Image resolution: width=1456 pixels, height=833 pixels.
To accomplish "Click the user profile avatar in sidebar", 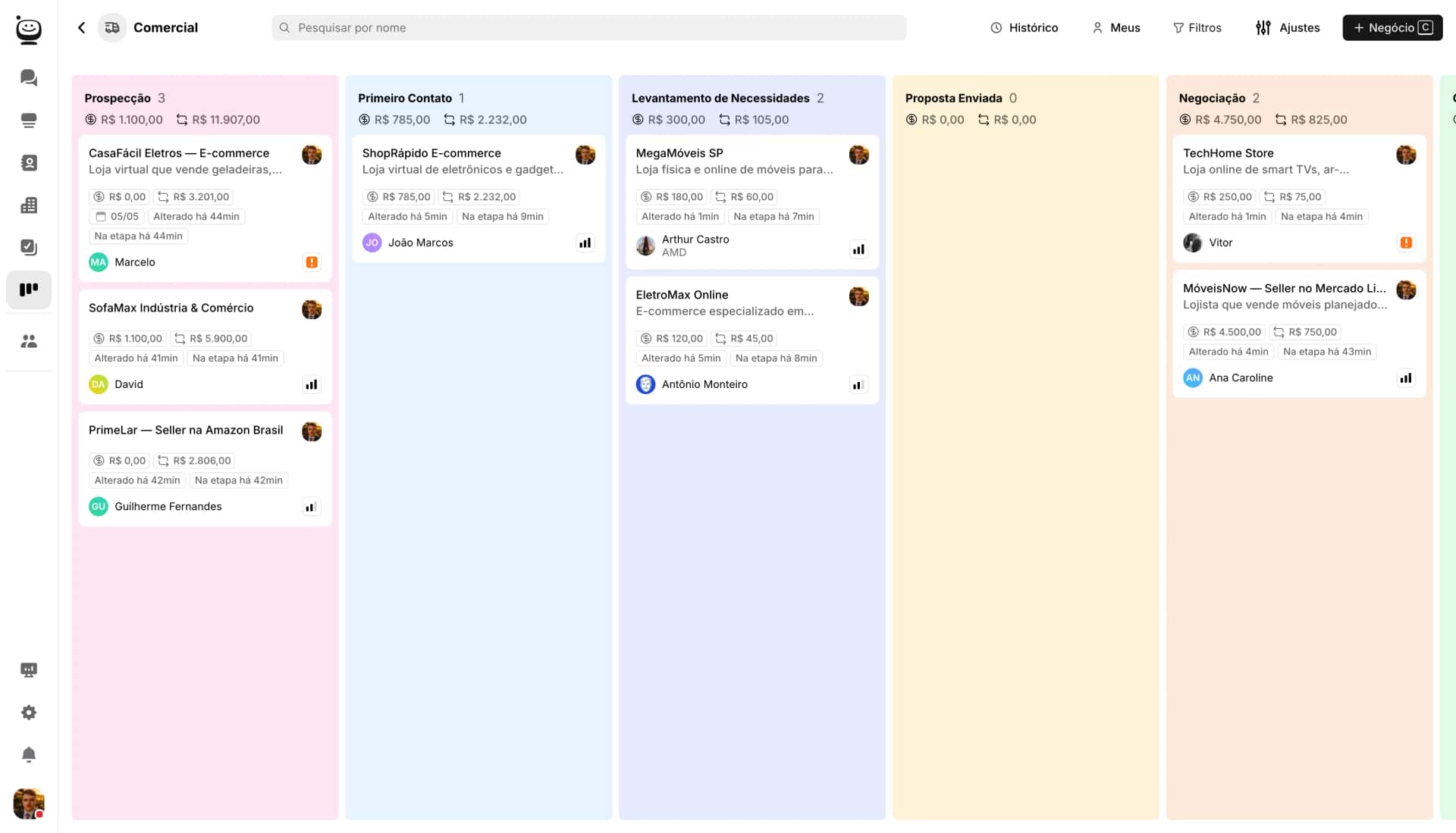I will [x=29, y=803].
